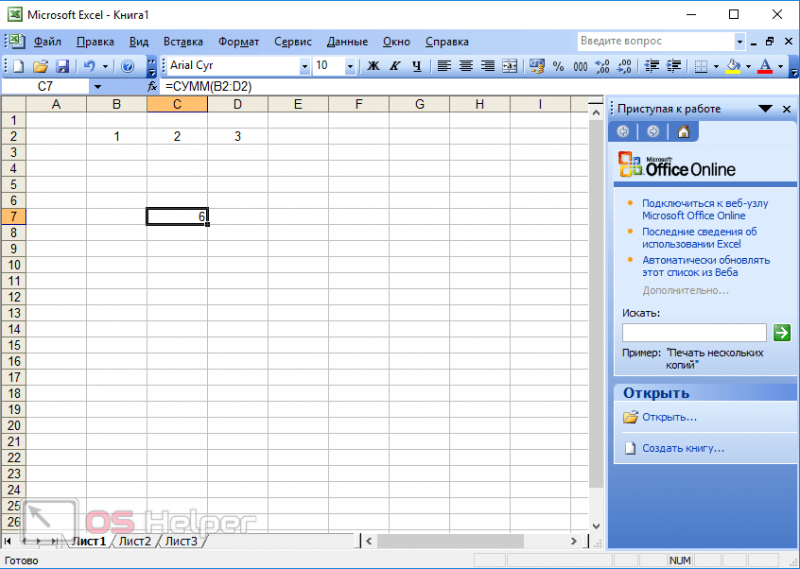
Task: Click the insert function fx icon
Action: [152, 86]
